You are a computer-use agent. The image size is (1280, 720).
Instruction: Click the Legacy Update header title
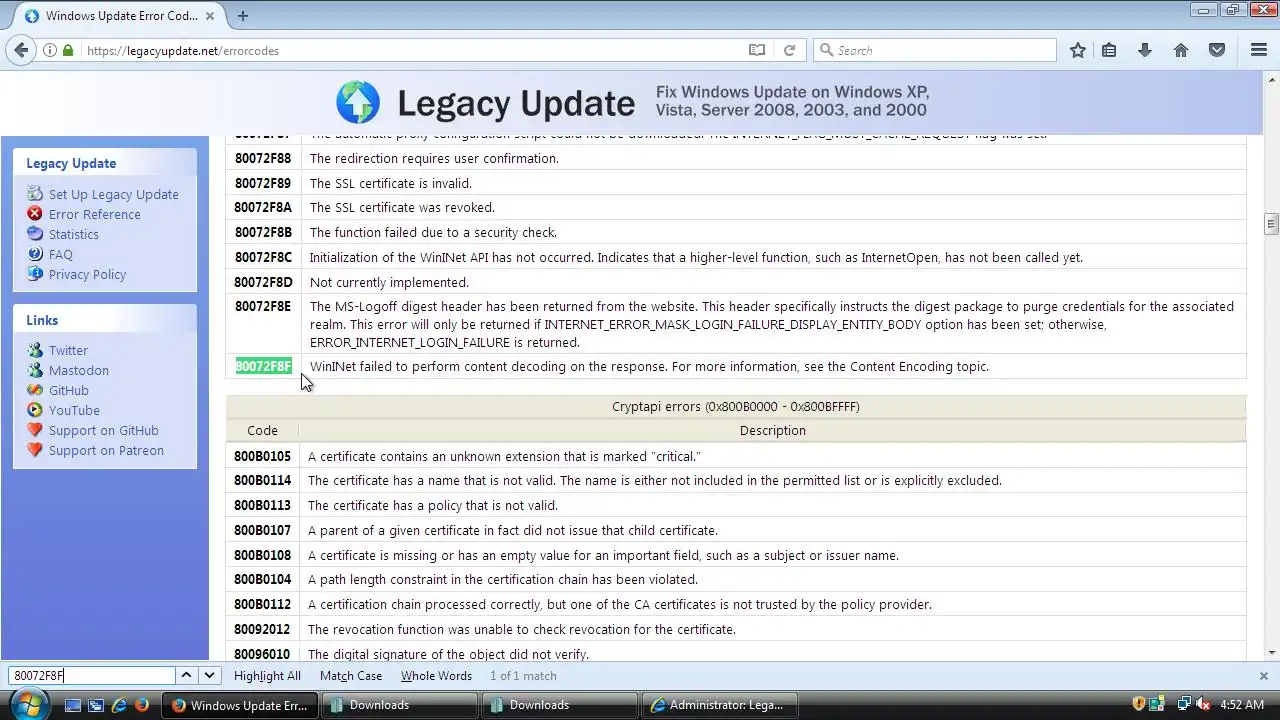click(516, 103)
